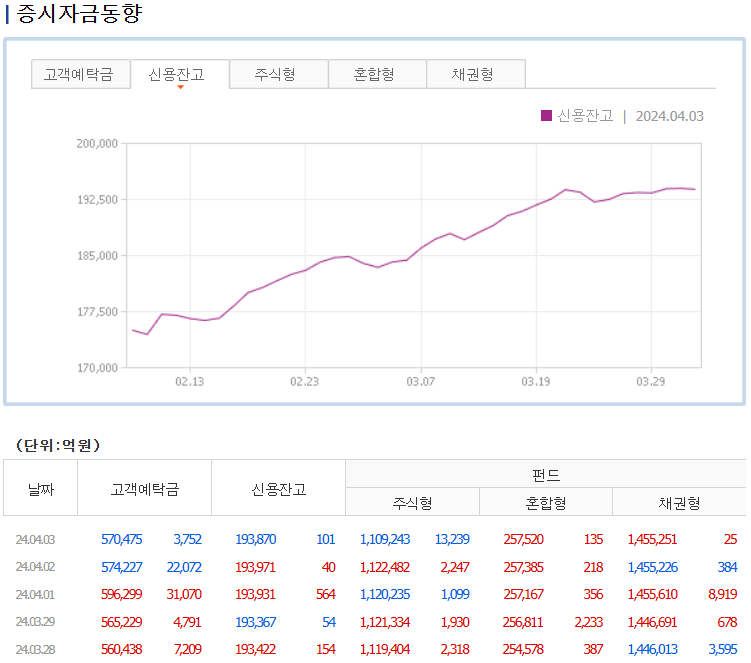Click the value 193,422 in 신용잔고 column
The width and height of the screenshot is (751, 663).
click(256, 650)
